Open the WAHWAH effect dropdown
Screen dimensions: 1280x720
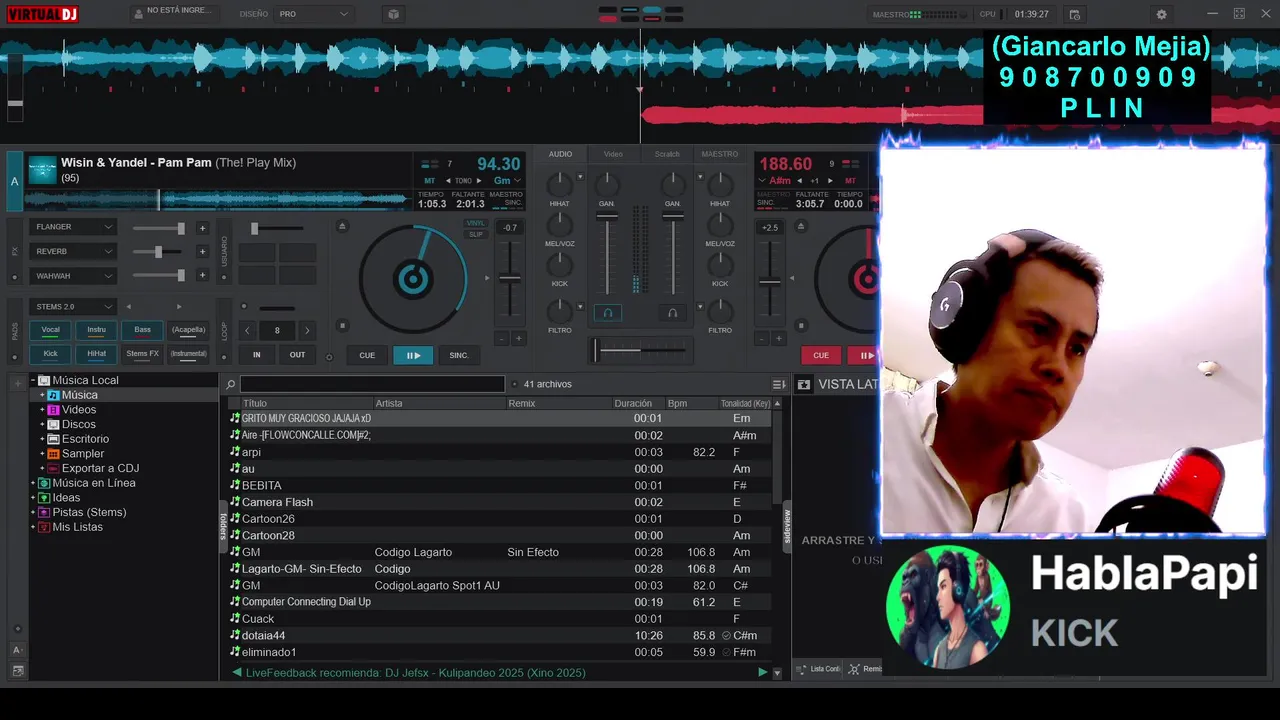click(74, 276)
